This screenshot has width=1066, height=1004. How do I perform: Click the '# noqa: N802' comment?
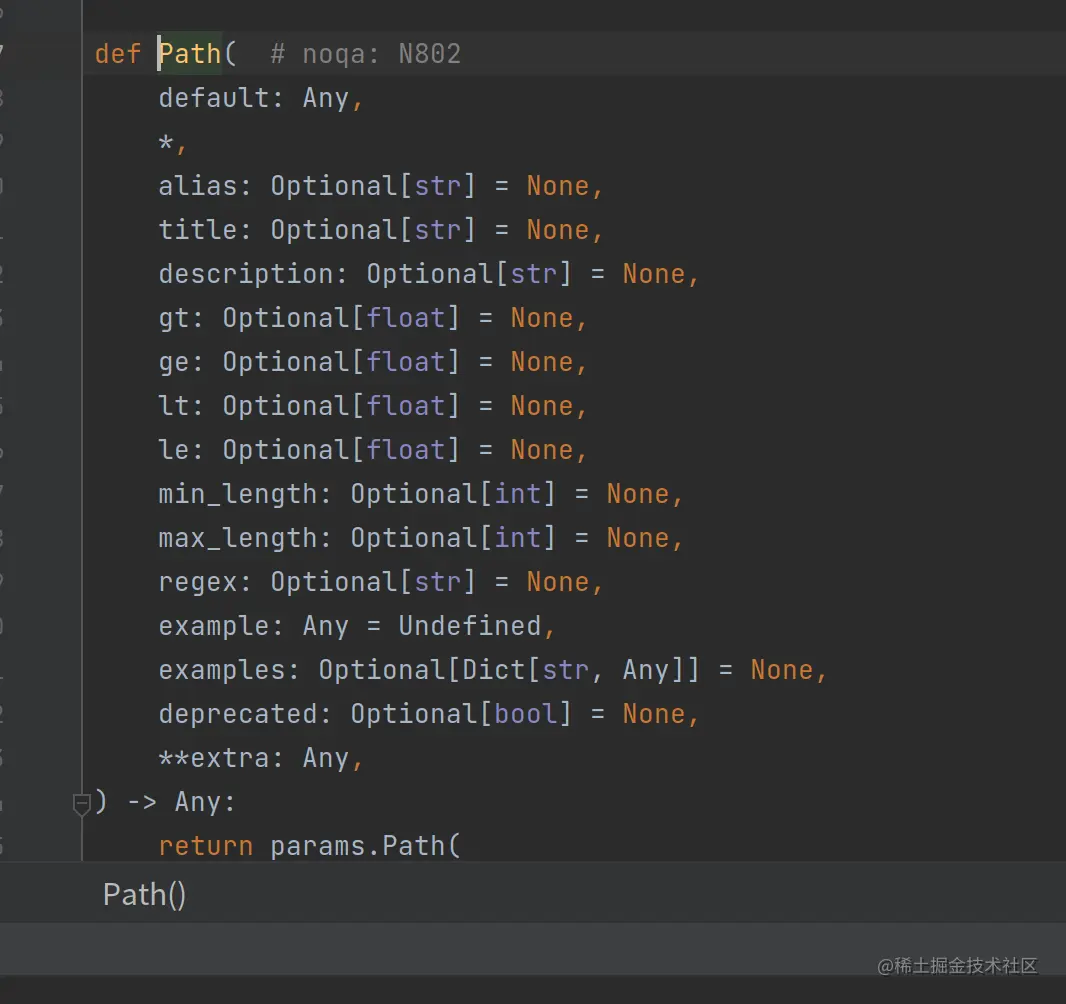[x=366, y=54]
